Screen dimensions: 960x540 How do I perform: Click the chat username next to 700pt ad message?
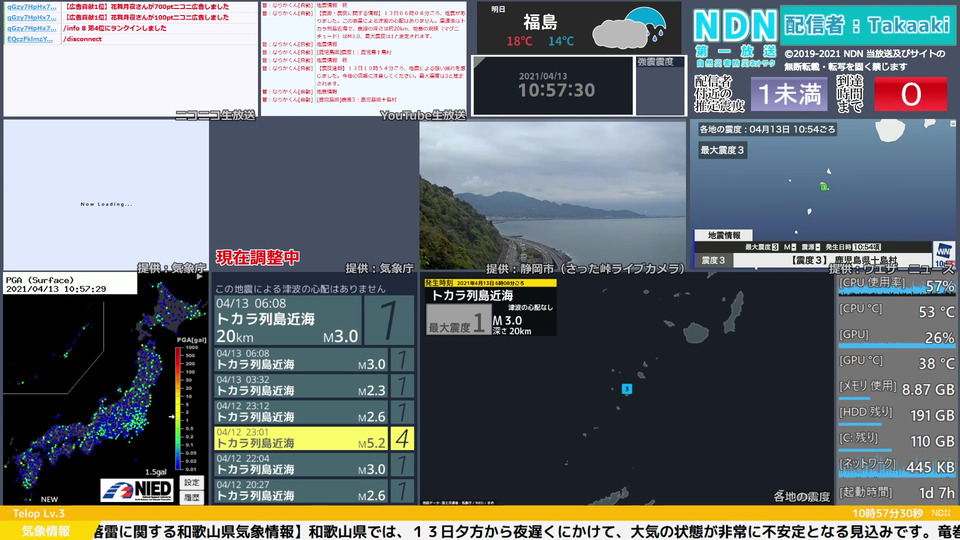tap(31, 7)
